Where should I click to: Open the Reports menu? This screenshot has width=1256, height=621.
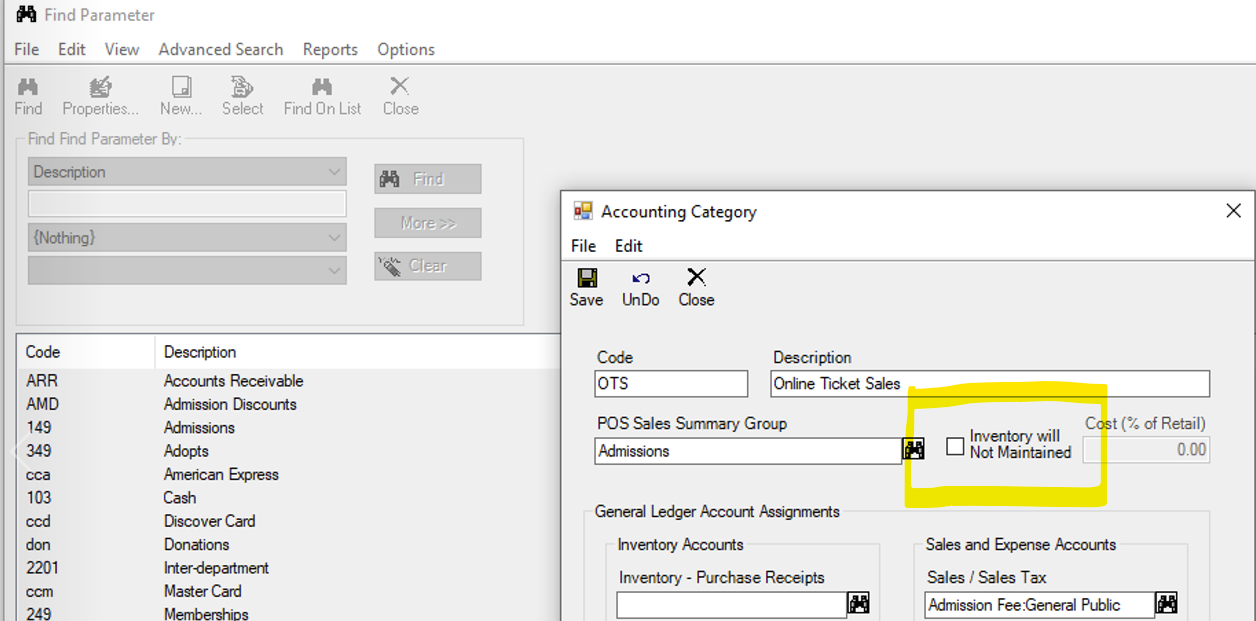coord(330,49)
